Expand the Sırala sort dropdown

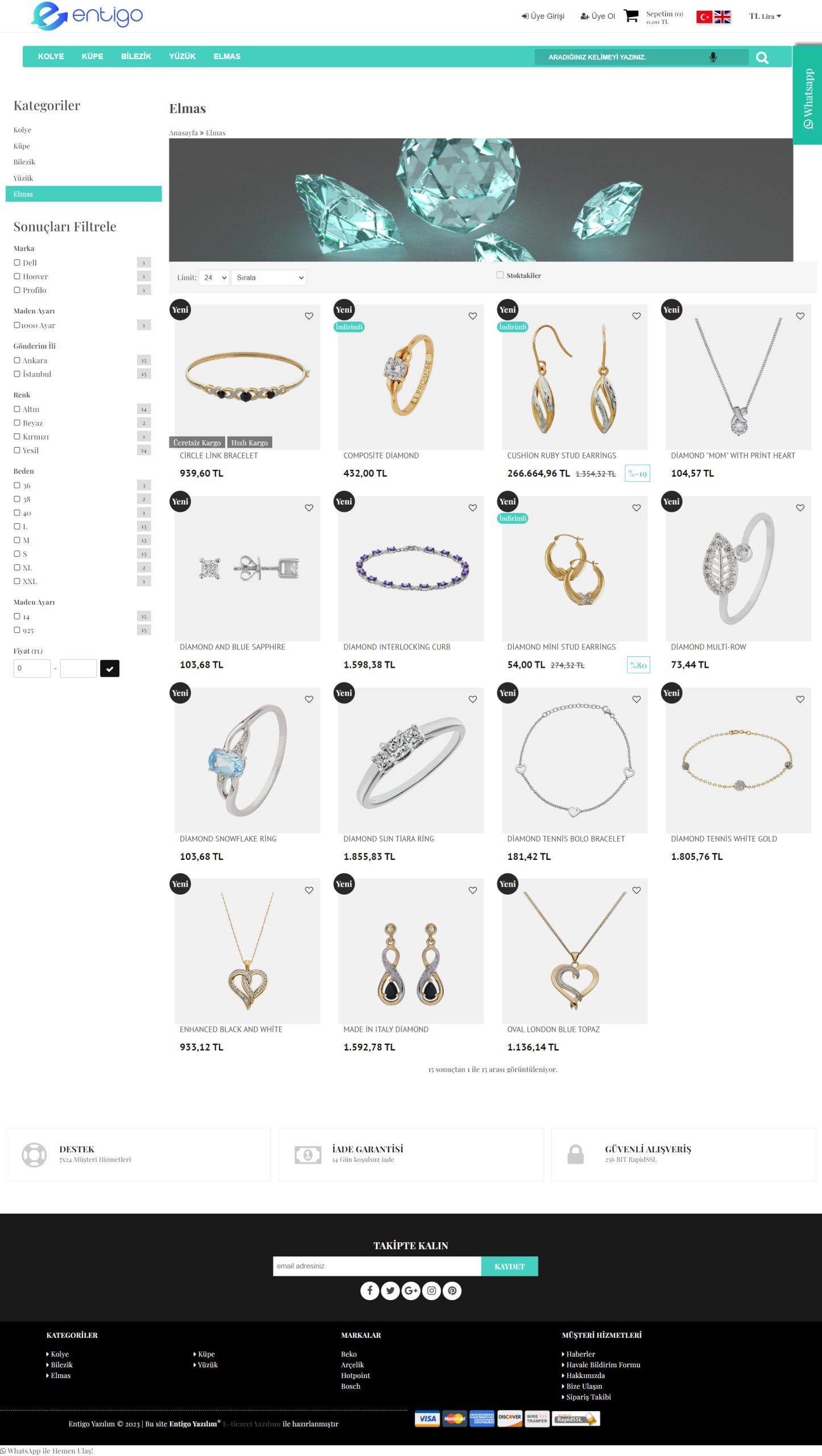(269, 278)
